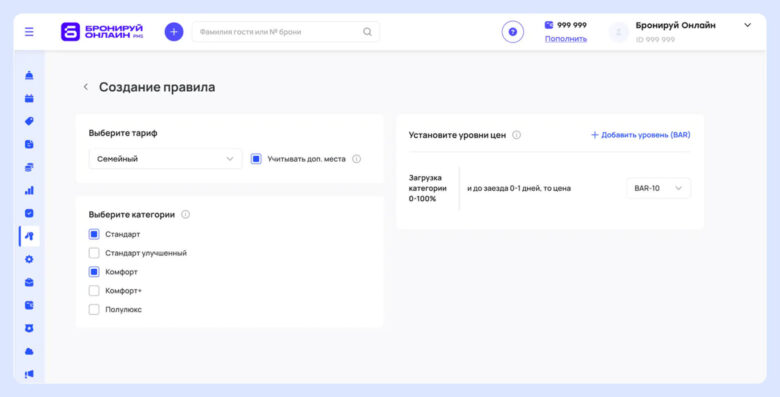Open the megaphone sidebar icon
The height and width of the screenshot is (397, 780).
click(29, 374)
